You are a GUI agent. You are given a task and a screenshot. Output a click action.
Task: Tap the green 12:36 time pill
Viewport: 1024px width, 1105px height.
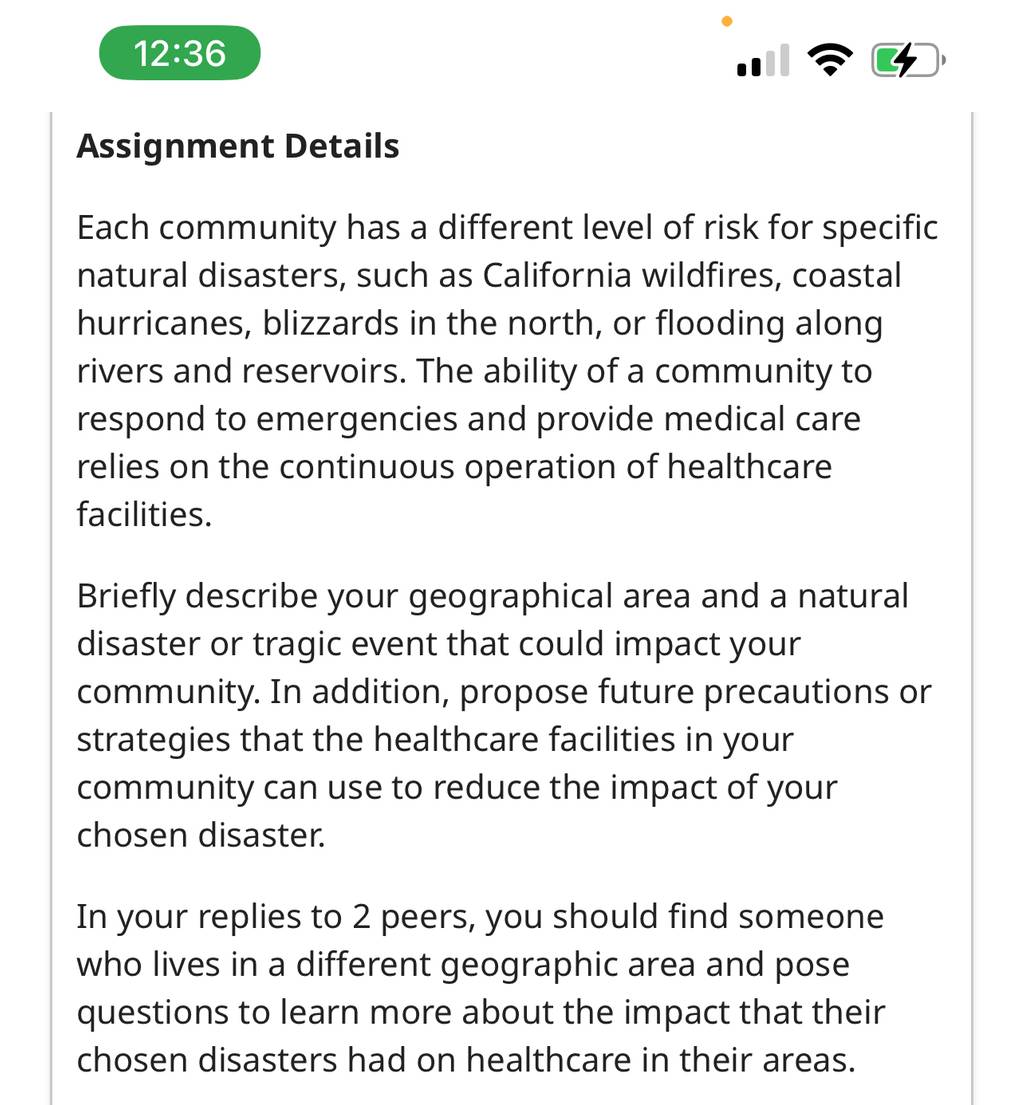coord(180,53)
